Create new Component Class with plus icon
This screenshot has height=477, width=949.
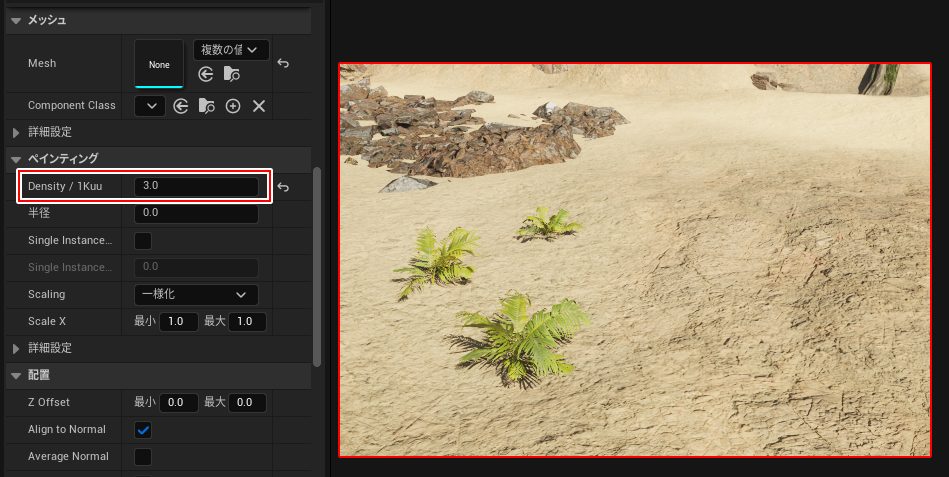[233, 106]
